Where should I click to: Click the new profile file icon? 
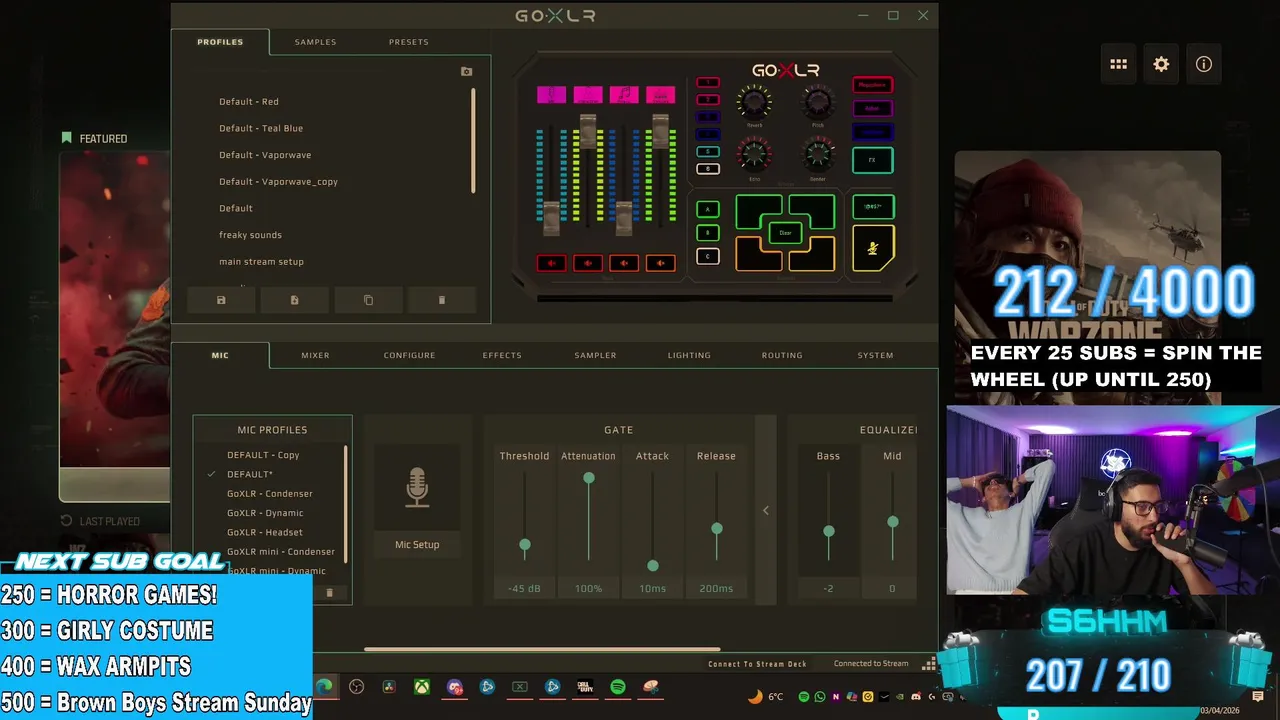point(294,300)
